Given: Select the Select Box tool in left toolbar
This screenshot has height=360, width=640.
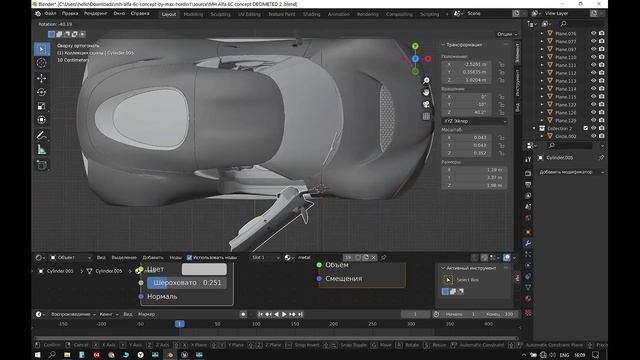Looking at the screenshot, I should pyautogui.click(x=42, y=49).
